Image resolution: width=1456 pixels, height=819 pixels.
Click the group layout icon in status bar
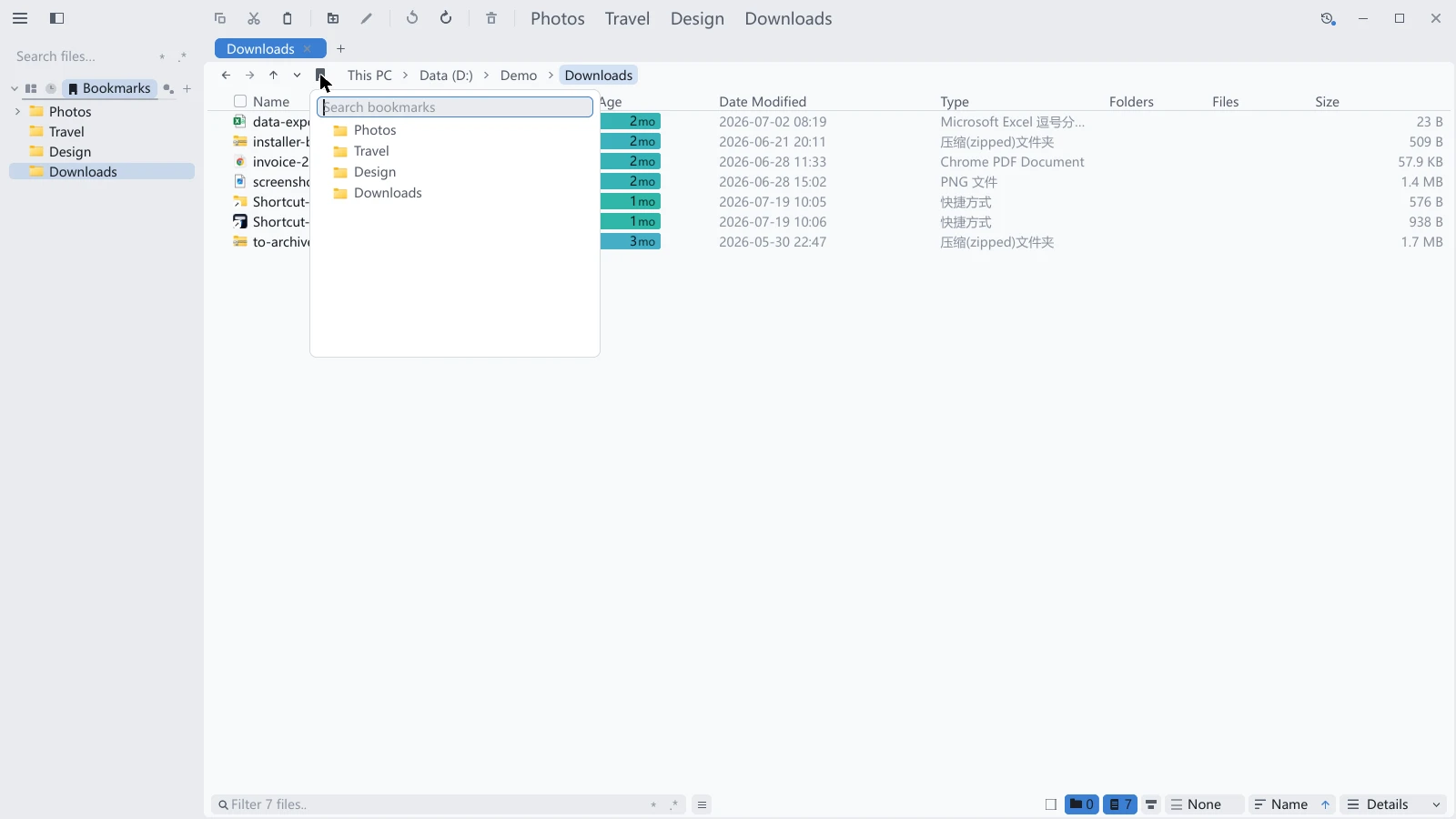pos(1151,804)
